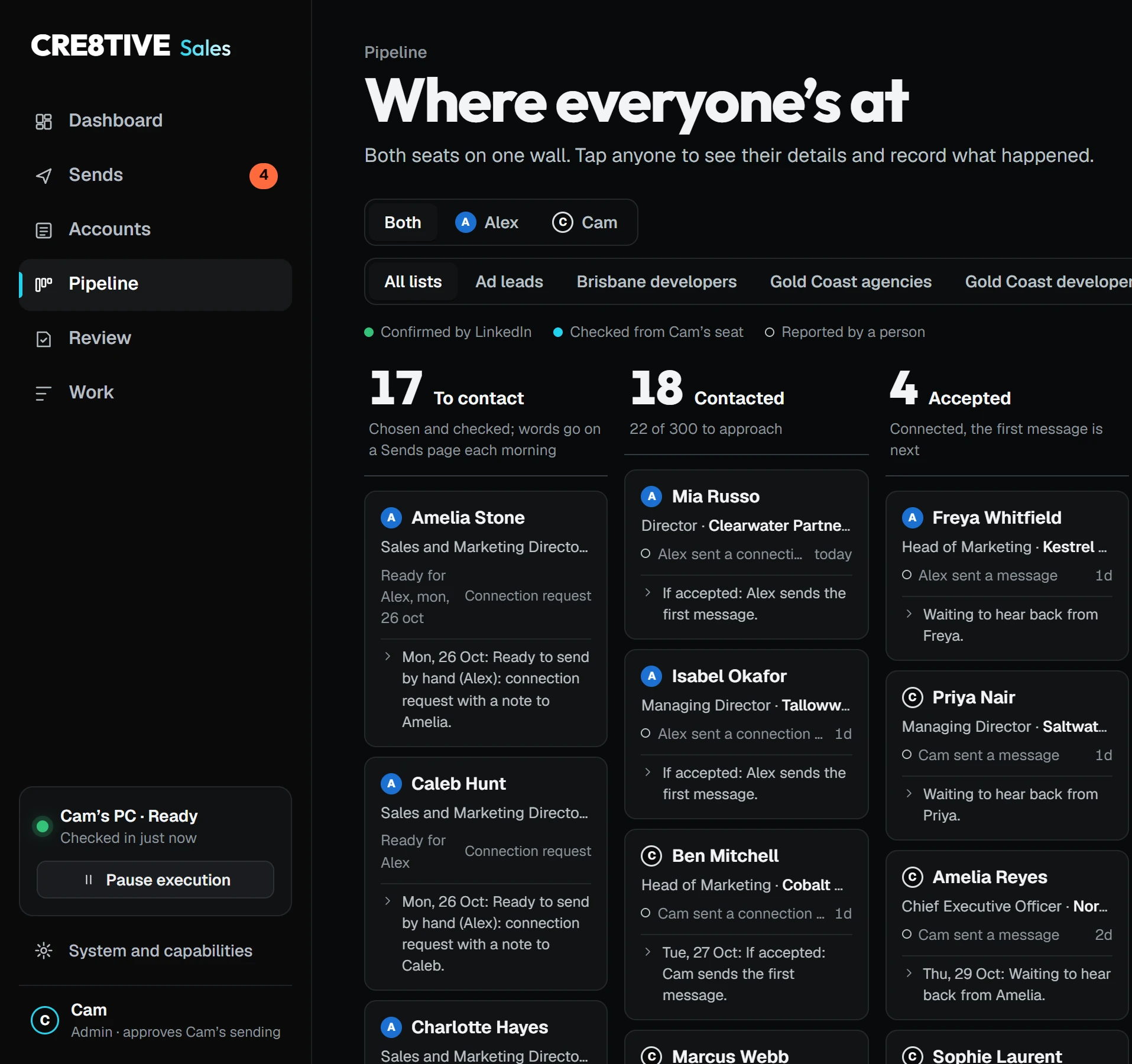1132x1064 pixels.
Task: Click the CRE8TIVE Sales logo
Action: coord(131,46)
